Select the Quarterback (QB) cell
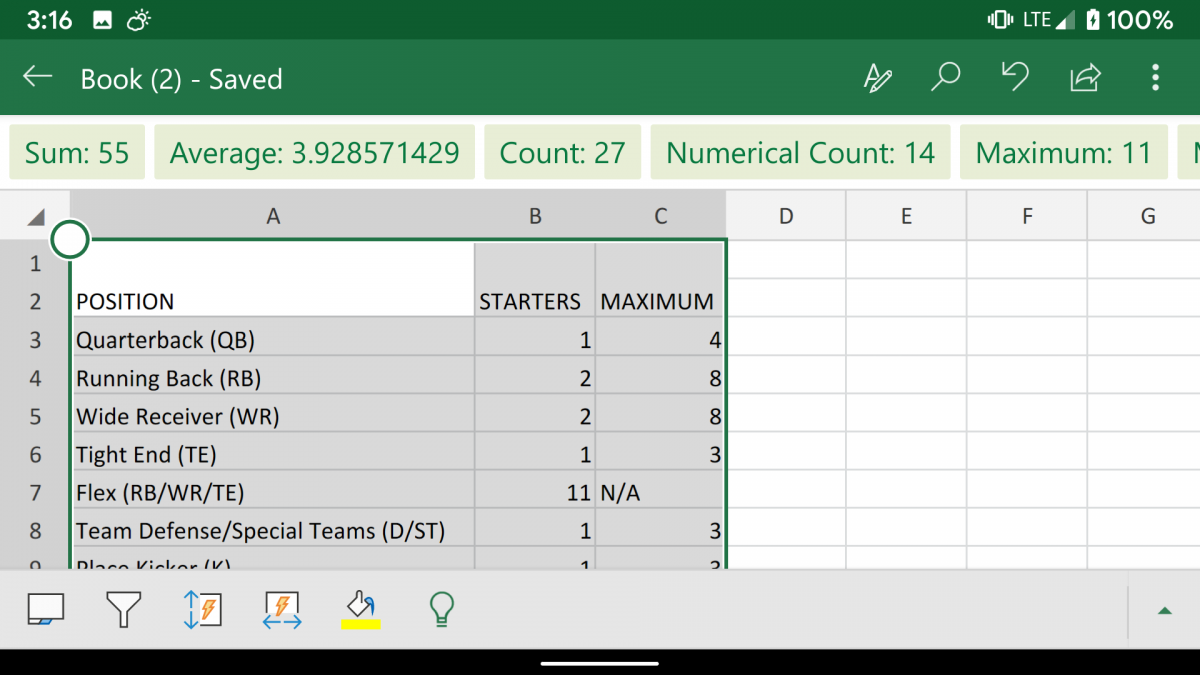The height and width of the screenshot is (675, 1200). pyautogui.click(x=273, y=340)
